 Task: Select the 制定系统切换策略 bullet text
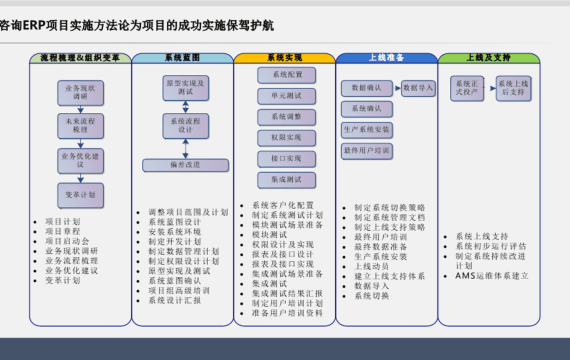[x=390, y=208]
